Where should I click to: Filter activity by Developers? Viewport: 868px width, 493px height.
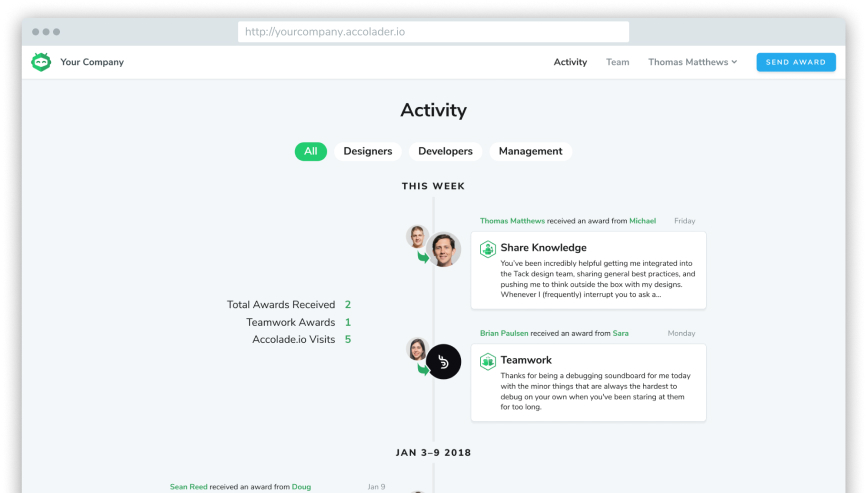(x=446, y=151)
